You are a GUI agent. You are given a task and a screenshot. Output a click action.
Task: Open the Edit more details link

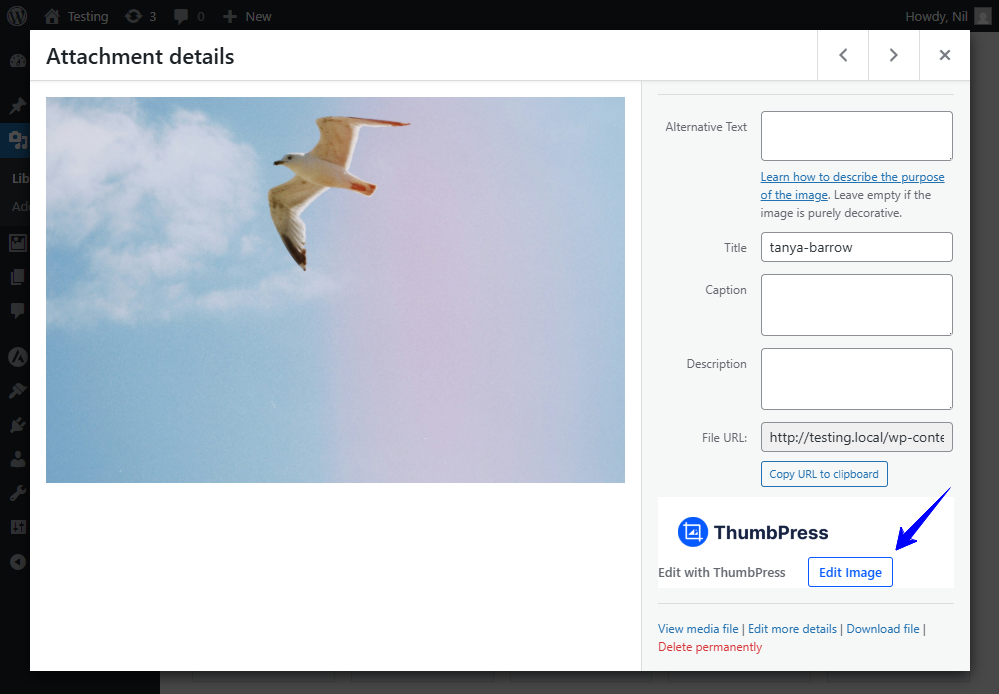point(792,629)
